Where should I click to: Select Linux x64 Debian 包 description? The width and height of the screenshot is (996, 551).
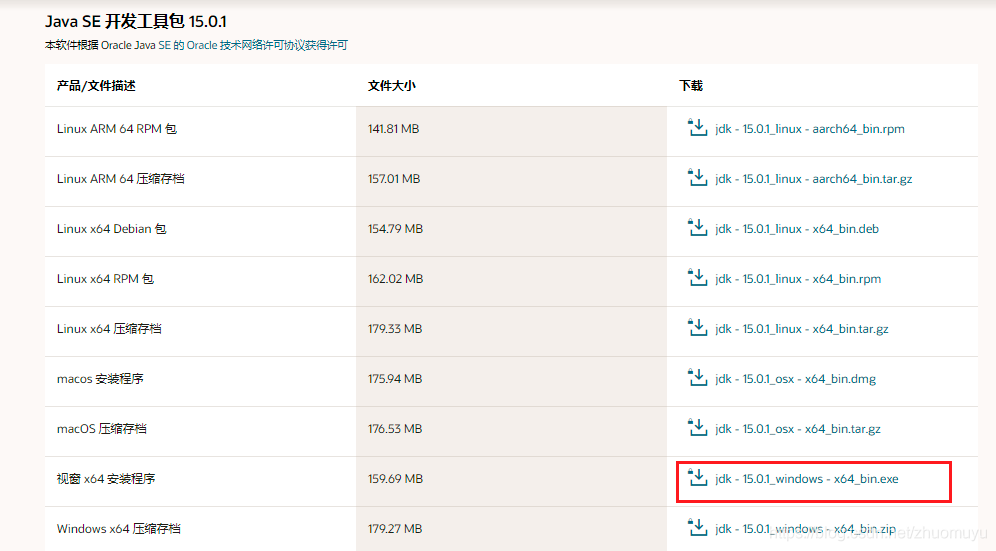tap(112, 229)
